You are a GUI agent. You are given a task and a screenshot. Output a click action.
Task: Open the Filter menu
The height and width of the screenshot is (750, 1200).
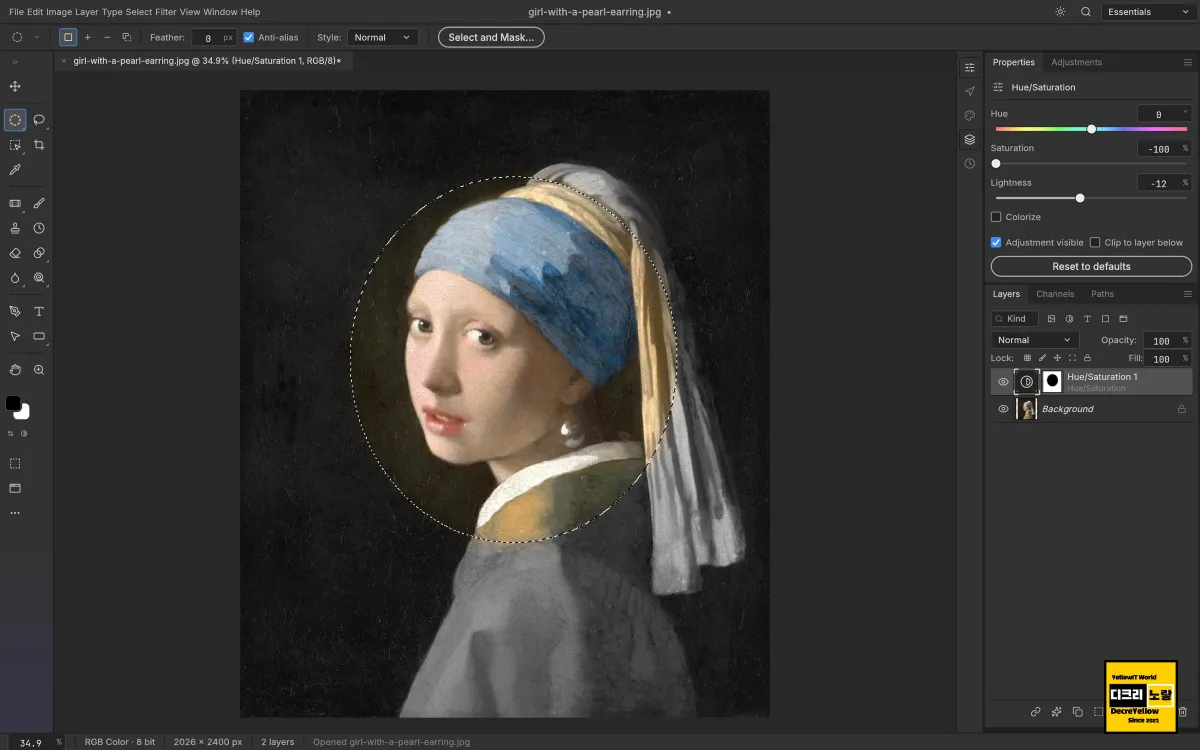[165, 12]
